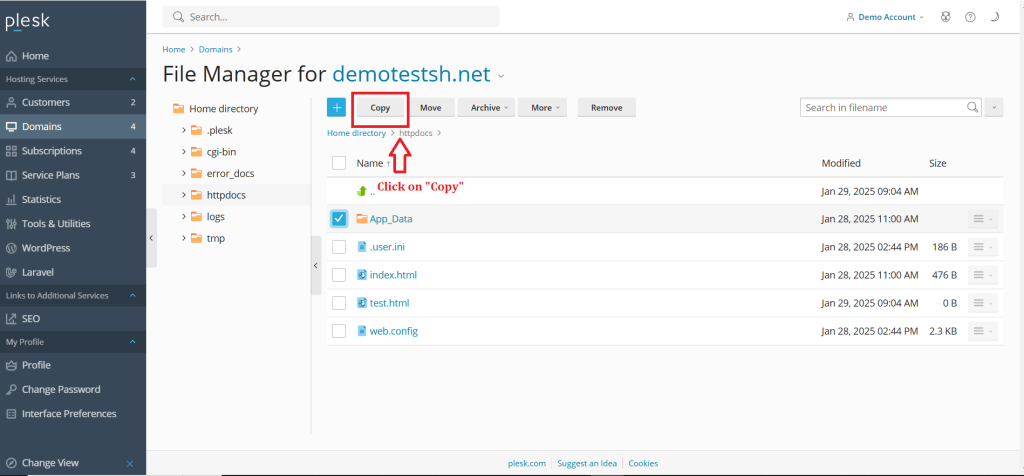Click the web.config file icon
Viewport: 1024px width, 476px height.
tap(362, 331)
